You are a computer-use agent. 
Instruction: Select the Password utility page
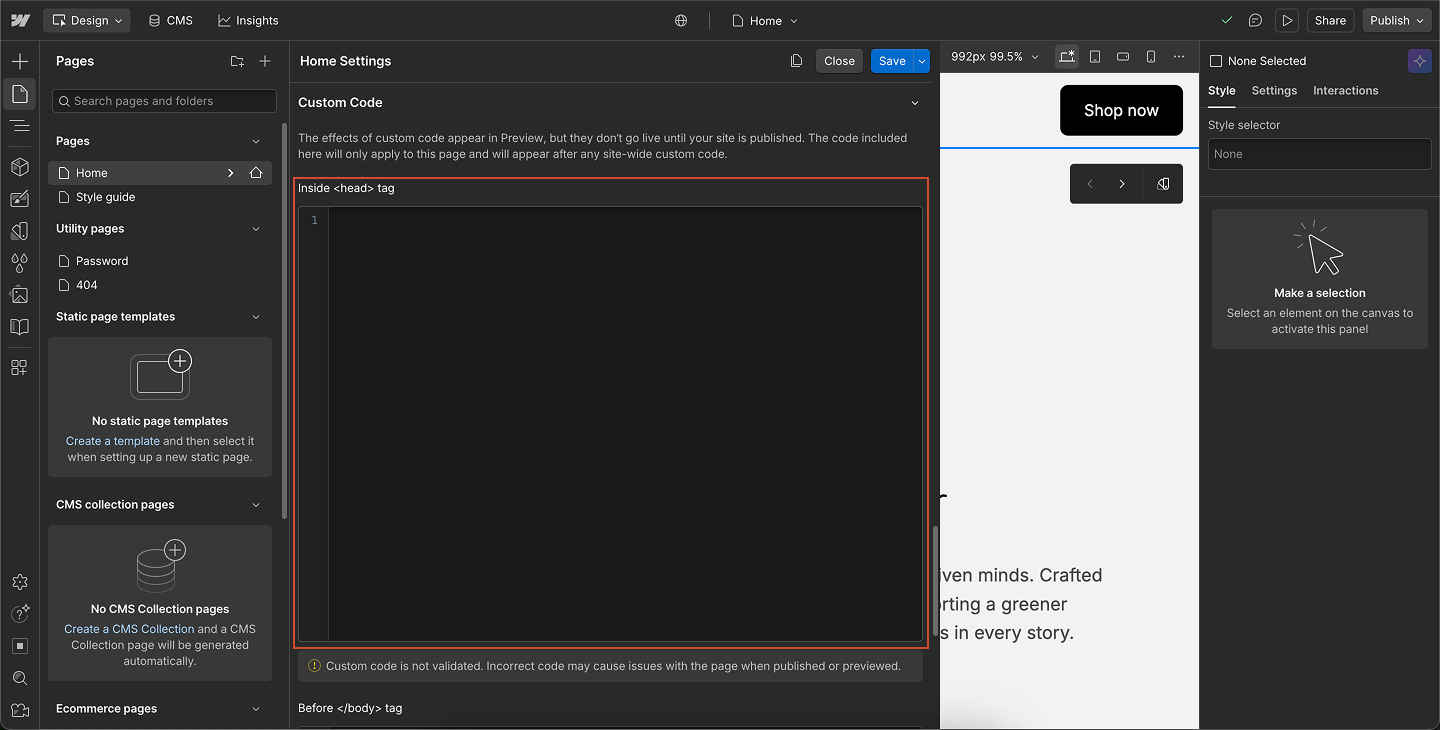click(x=160, y=261)
